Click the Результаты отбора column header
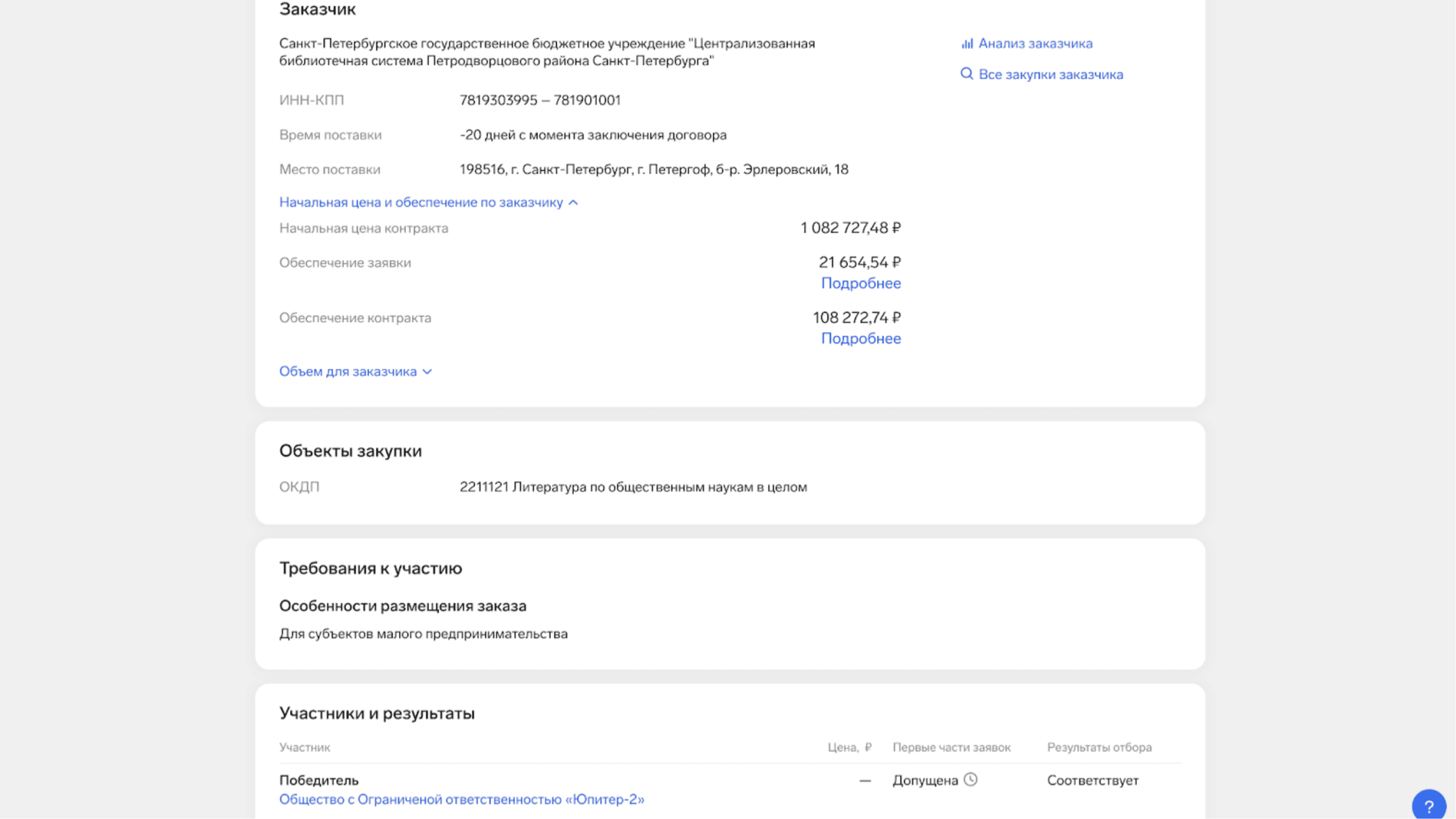The height and width of the screenshot is (819, 1456). click(x=1099, y=747)
